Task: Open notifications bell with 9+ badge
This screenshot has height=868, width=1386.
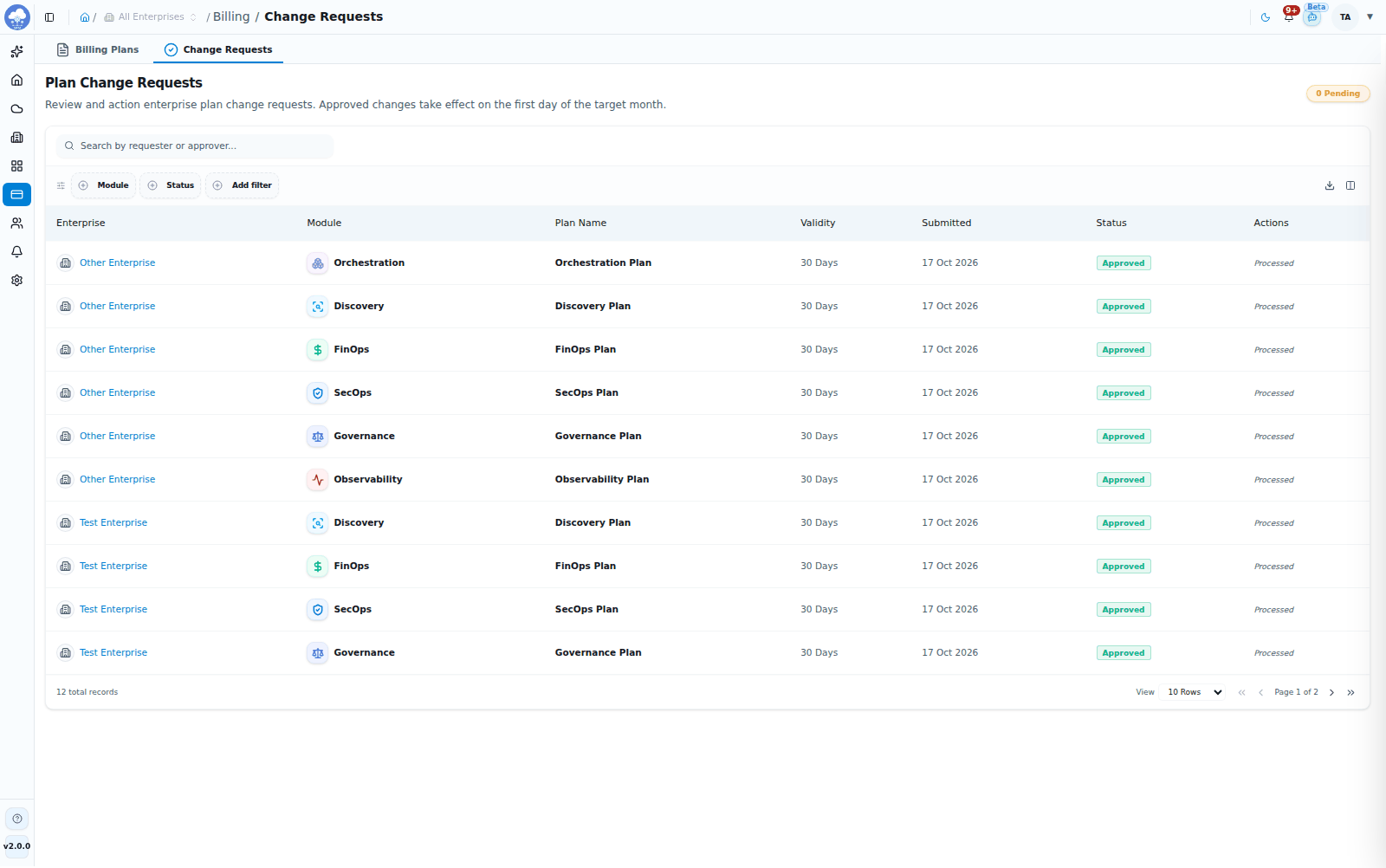Action: pyautogui.click(x=1289, y=16)
